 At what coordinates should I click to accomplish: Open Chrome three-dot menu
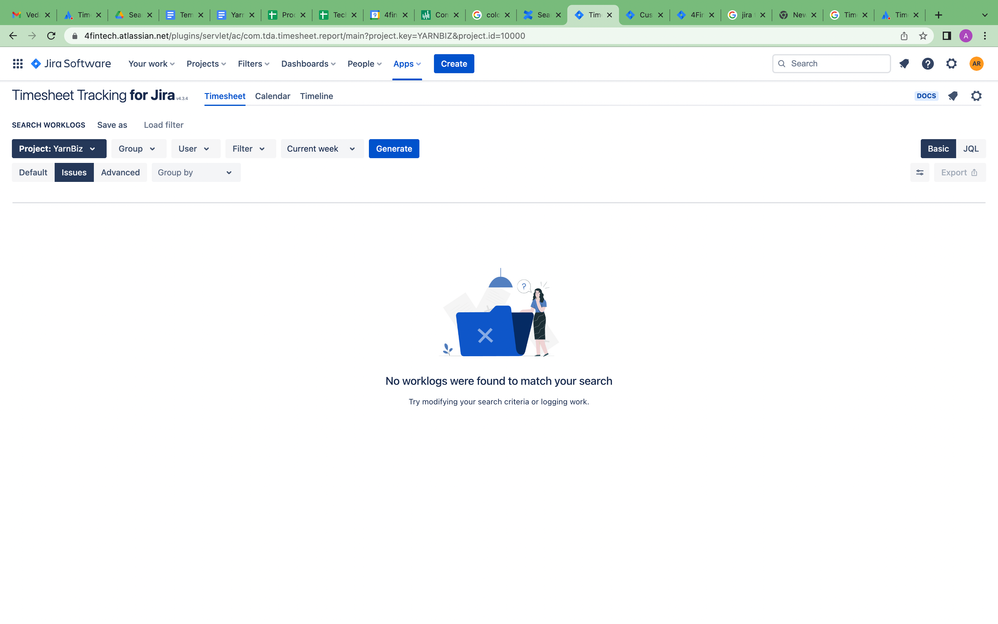[x=985, y=36]
